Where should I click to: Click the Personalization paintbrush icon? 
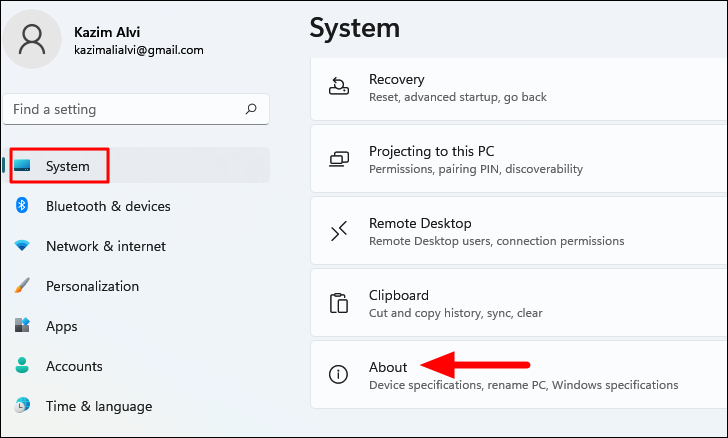coord(22,286)
